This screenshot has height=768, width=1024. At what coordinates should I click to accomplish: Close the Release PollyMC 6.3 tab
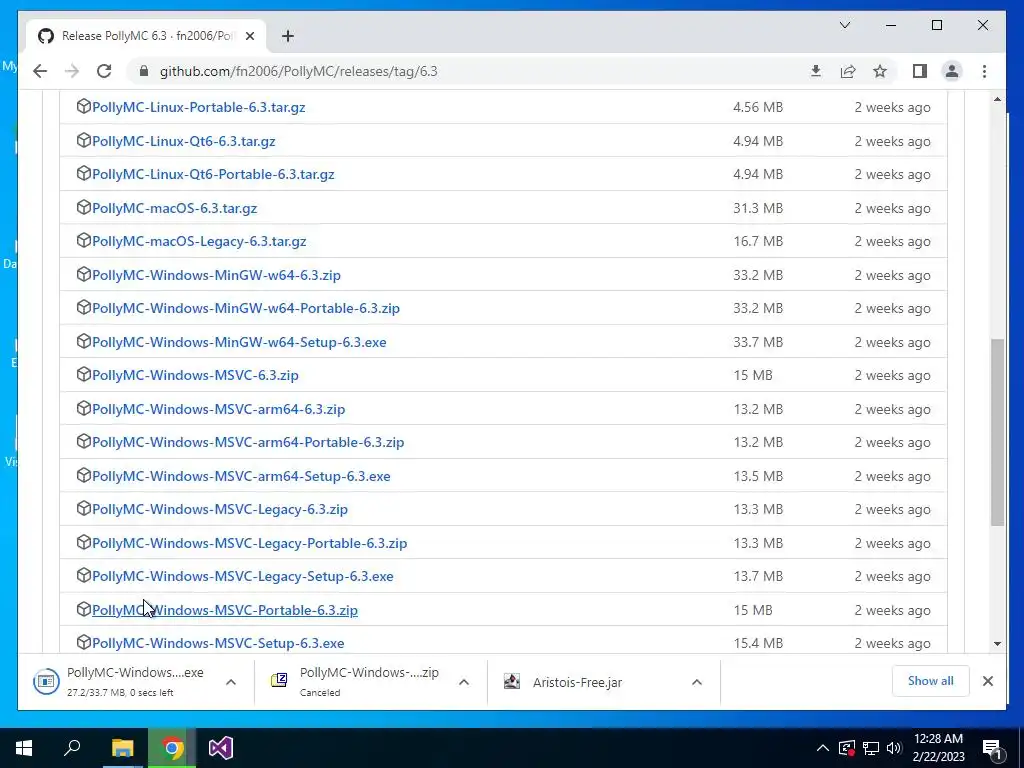pyautogui.click(x=249, y=36)
